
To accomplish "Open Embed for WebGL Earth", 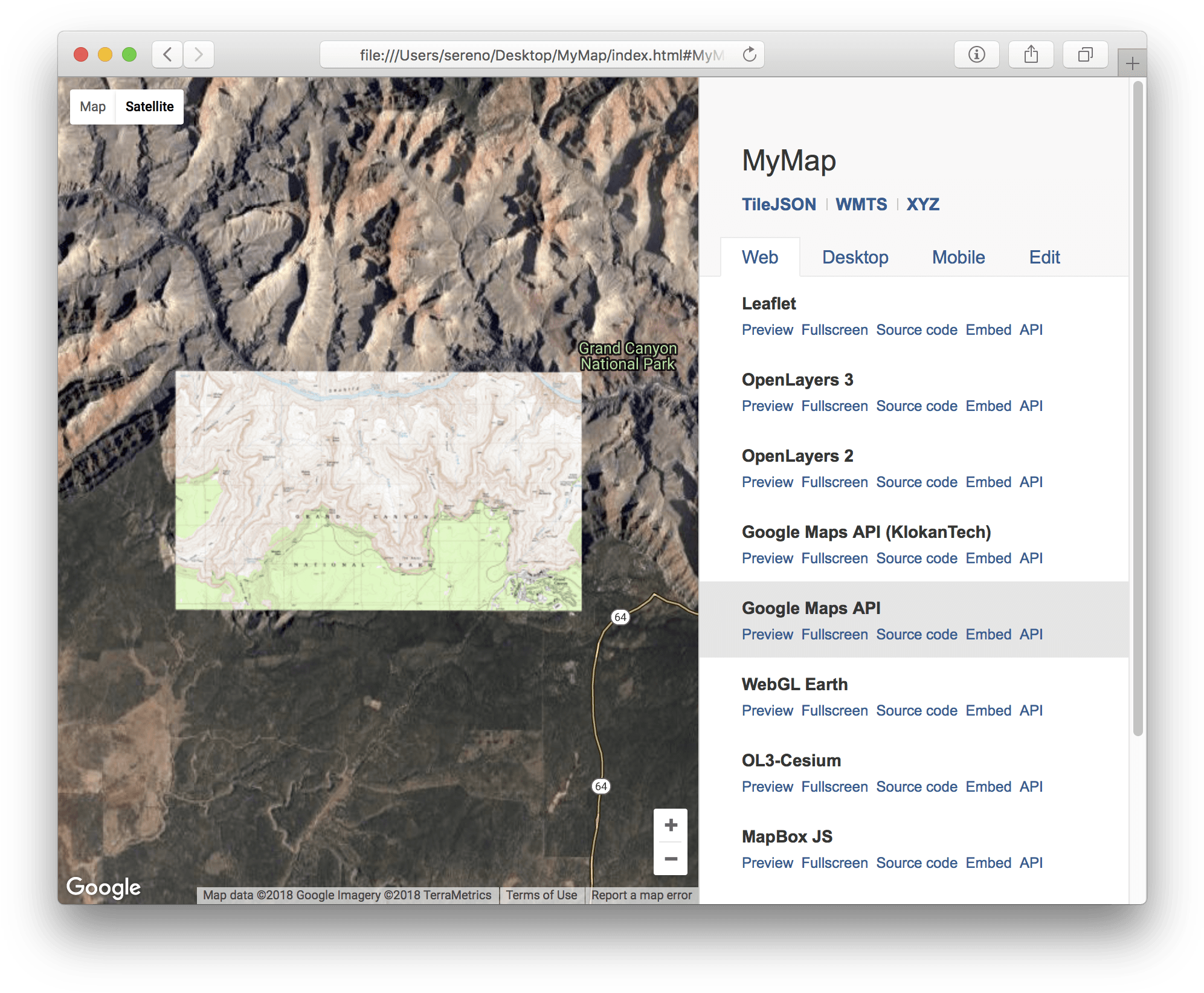I will [988, 710].
